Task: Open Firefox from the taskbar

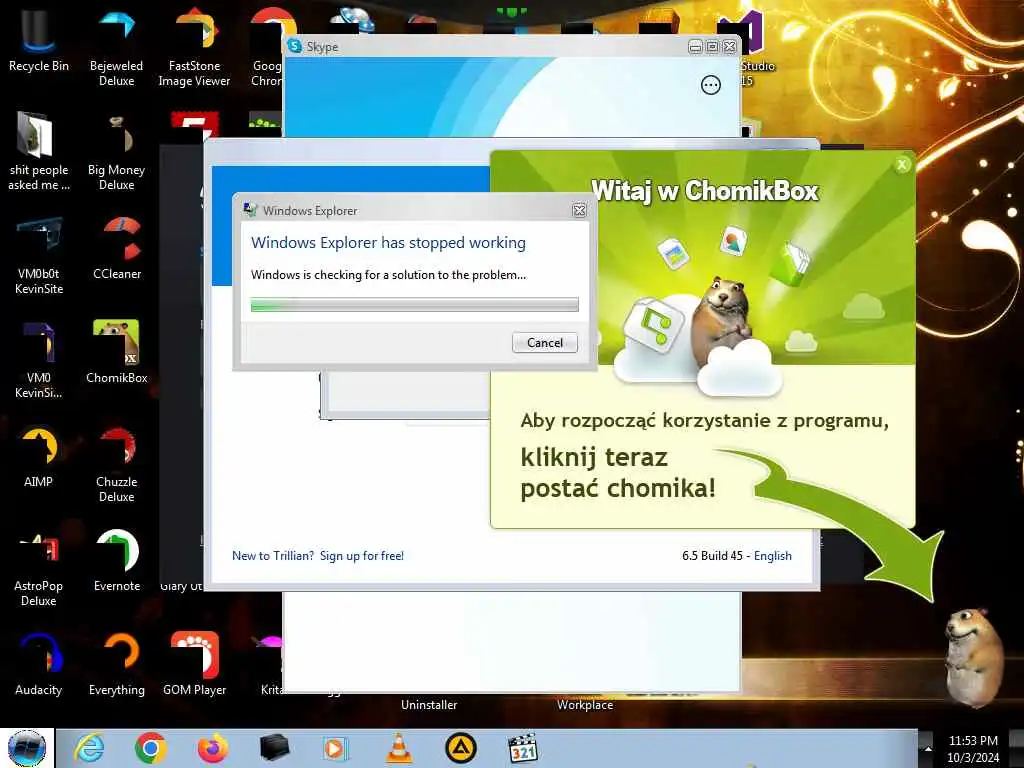Action: click(x=213, y=748)
